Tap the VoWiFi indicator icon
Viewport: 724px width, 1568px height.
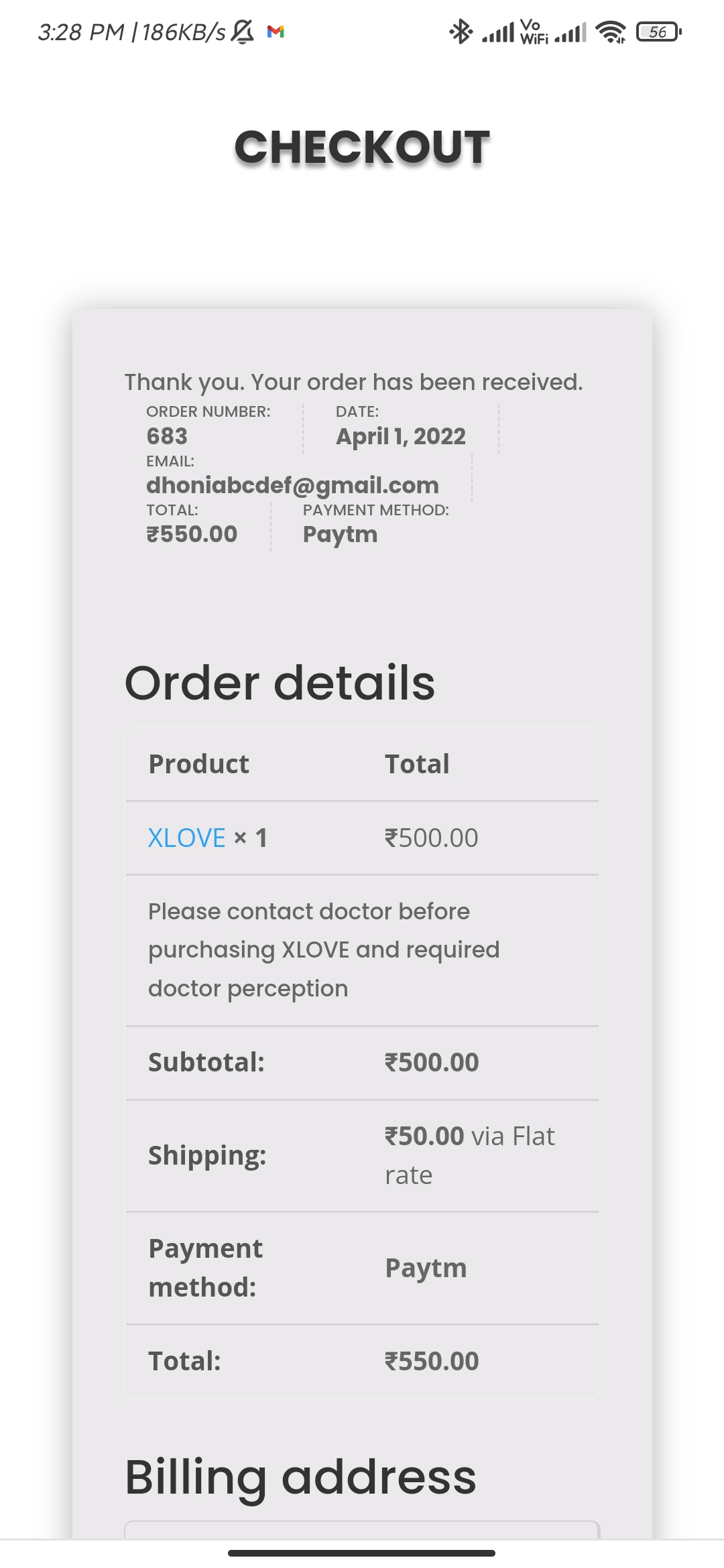pyautogui.click(x=533, y=31)
